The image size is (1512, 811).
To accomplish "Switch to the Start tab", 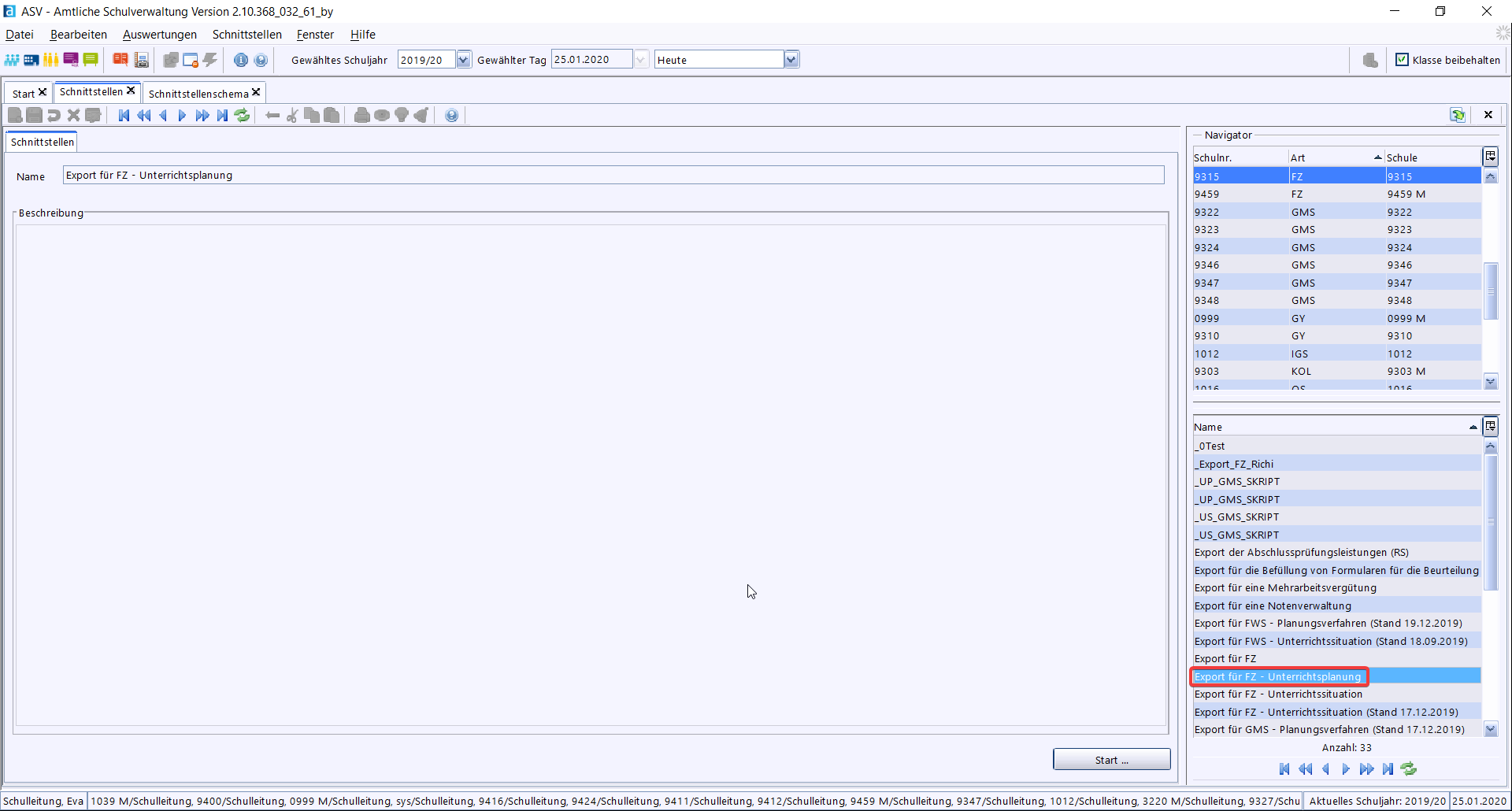I will [x=23, y=94].
